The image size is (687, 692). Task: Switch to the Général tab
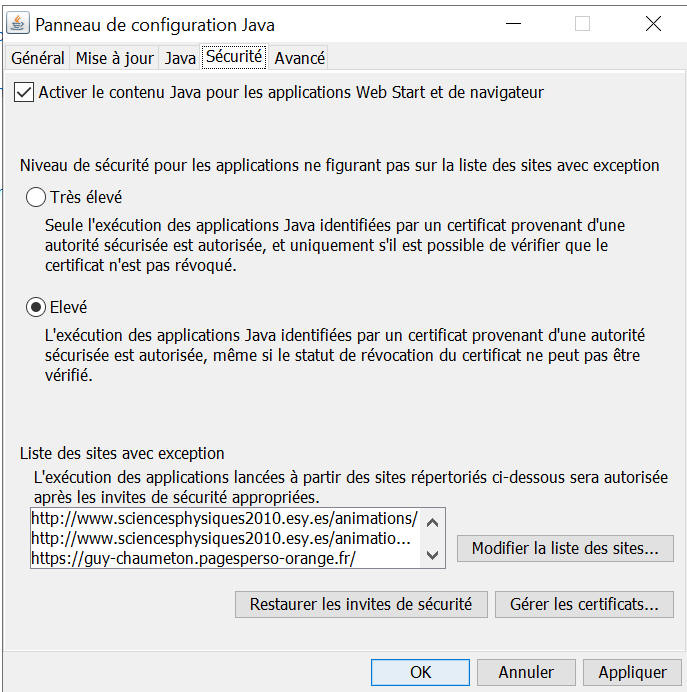[x=38, y=58]
